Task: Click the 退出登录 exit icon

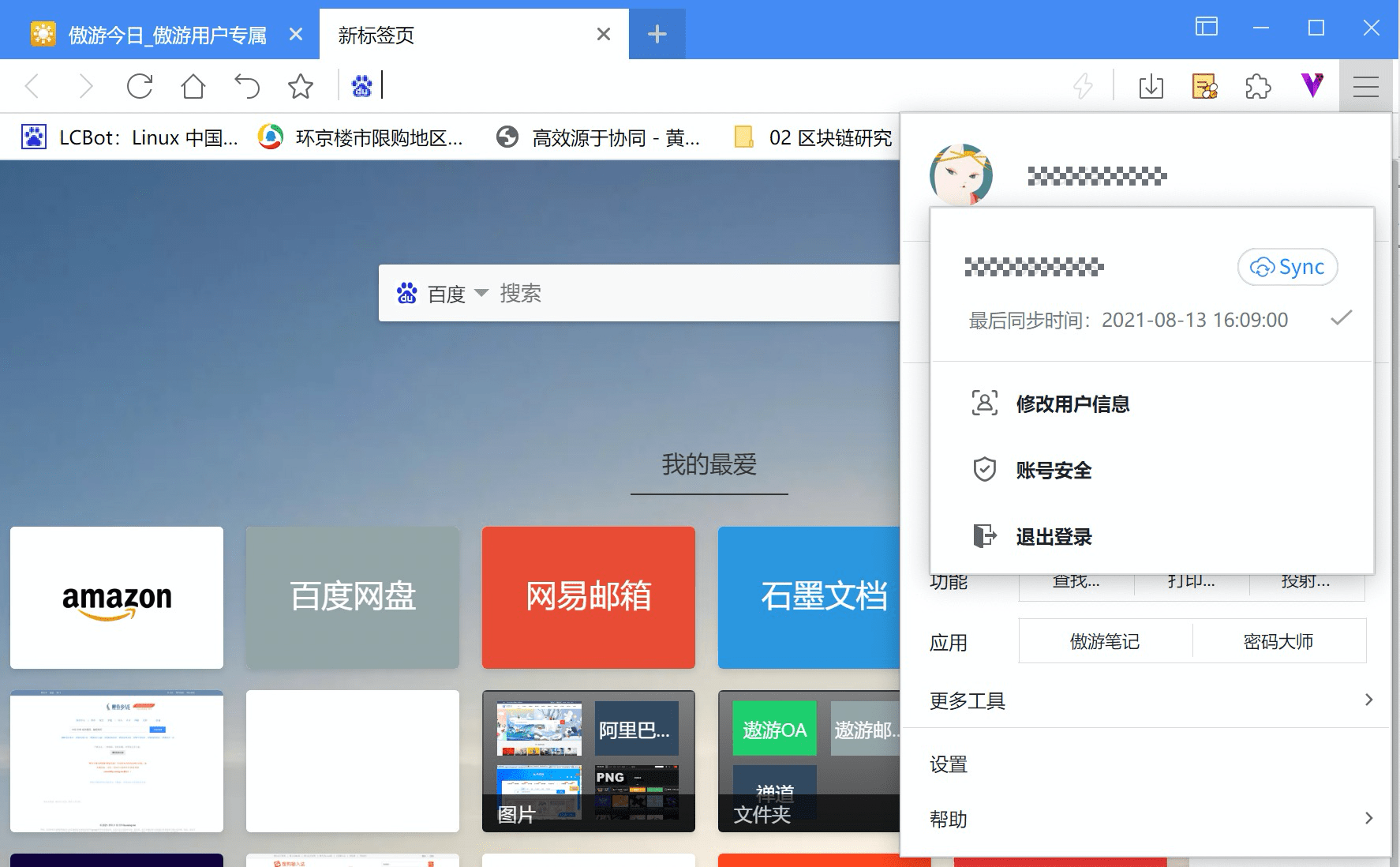Action: [984, 536]
